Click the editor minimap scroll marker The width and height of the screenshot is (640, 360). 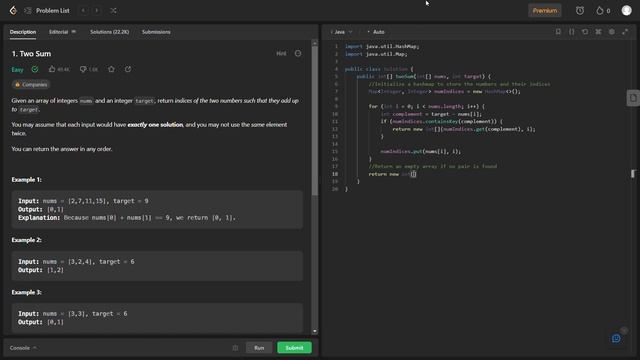click(633, 174)
